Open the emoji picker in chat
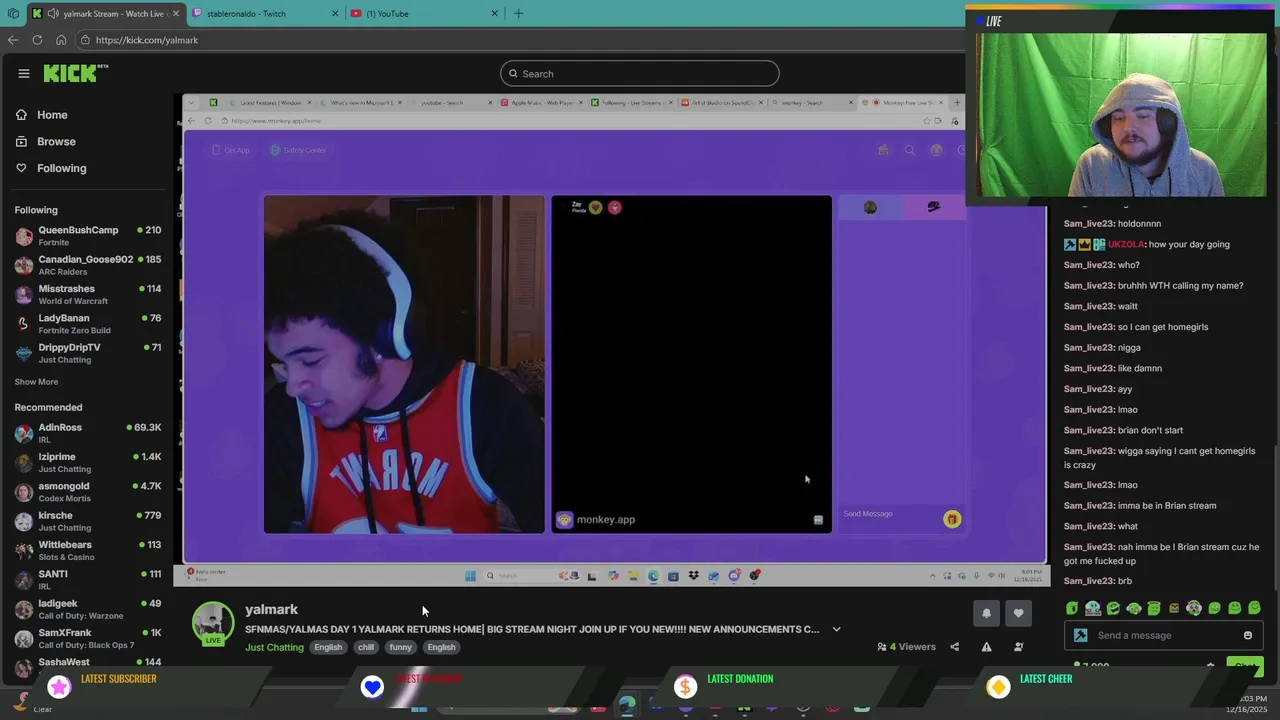Viewport: 1280px width, 720px height. (x=1247, y=636)
